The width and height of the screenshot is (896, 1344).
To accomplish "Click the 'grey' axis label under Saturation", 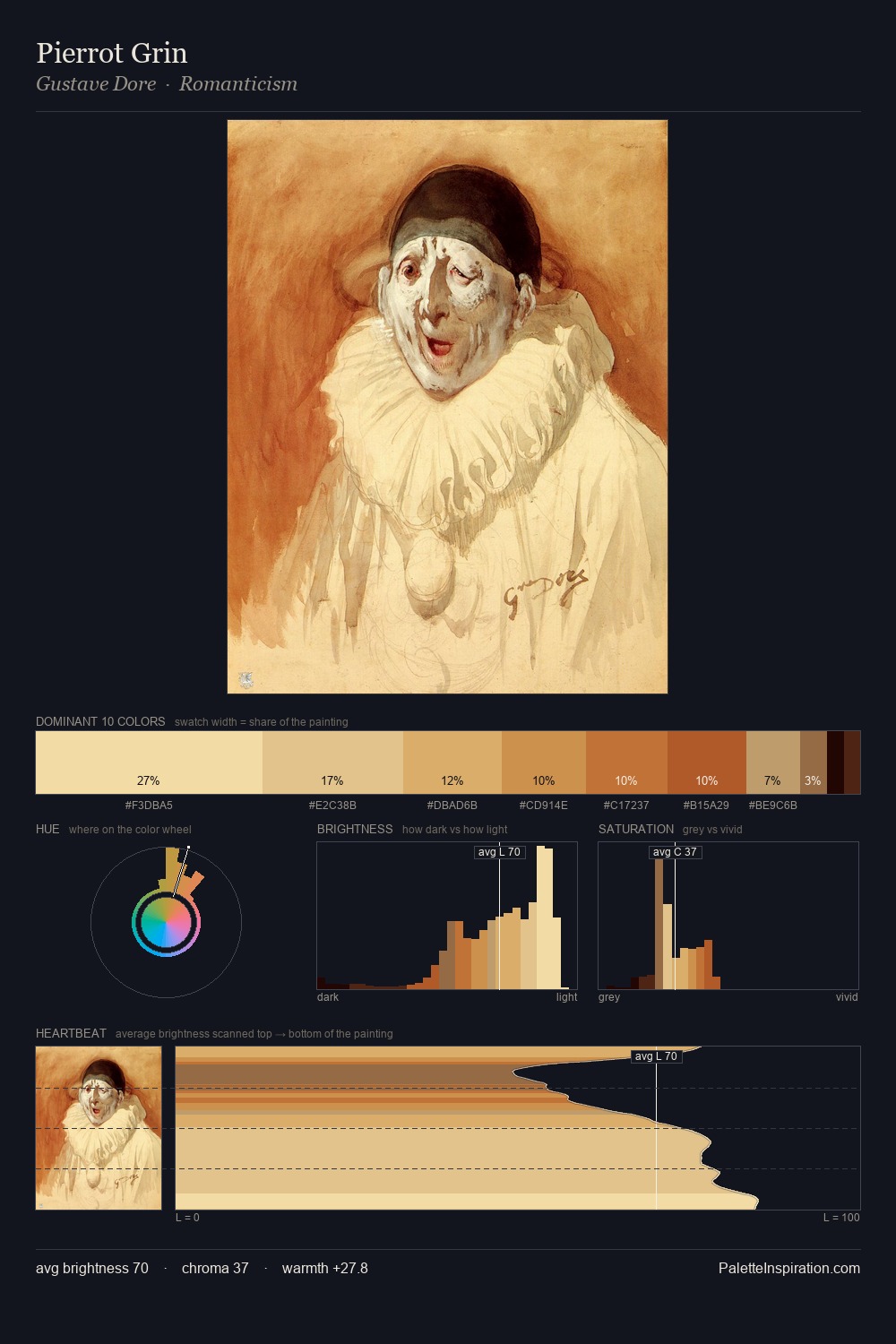I will click(x=609, y=996).
